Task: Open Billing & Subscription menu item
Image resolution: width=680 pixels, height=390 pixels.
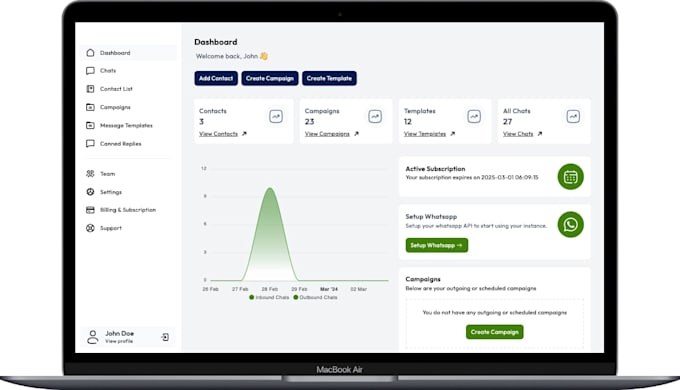Action: 129,210
